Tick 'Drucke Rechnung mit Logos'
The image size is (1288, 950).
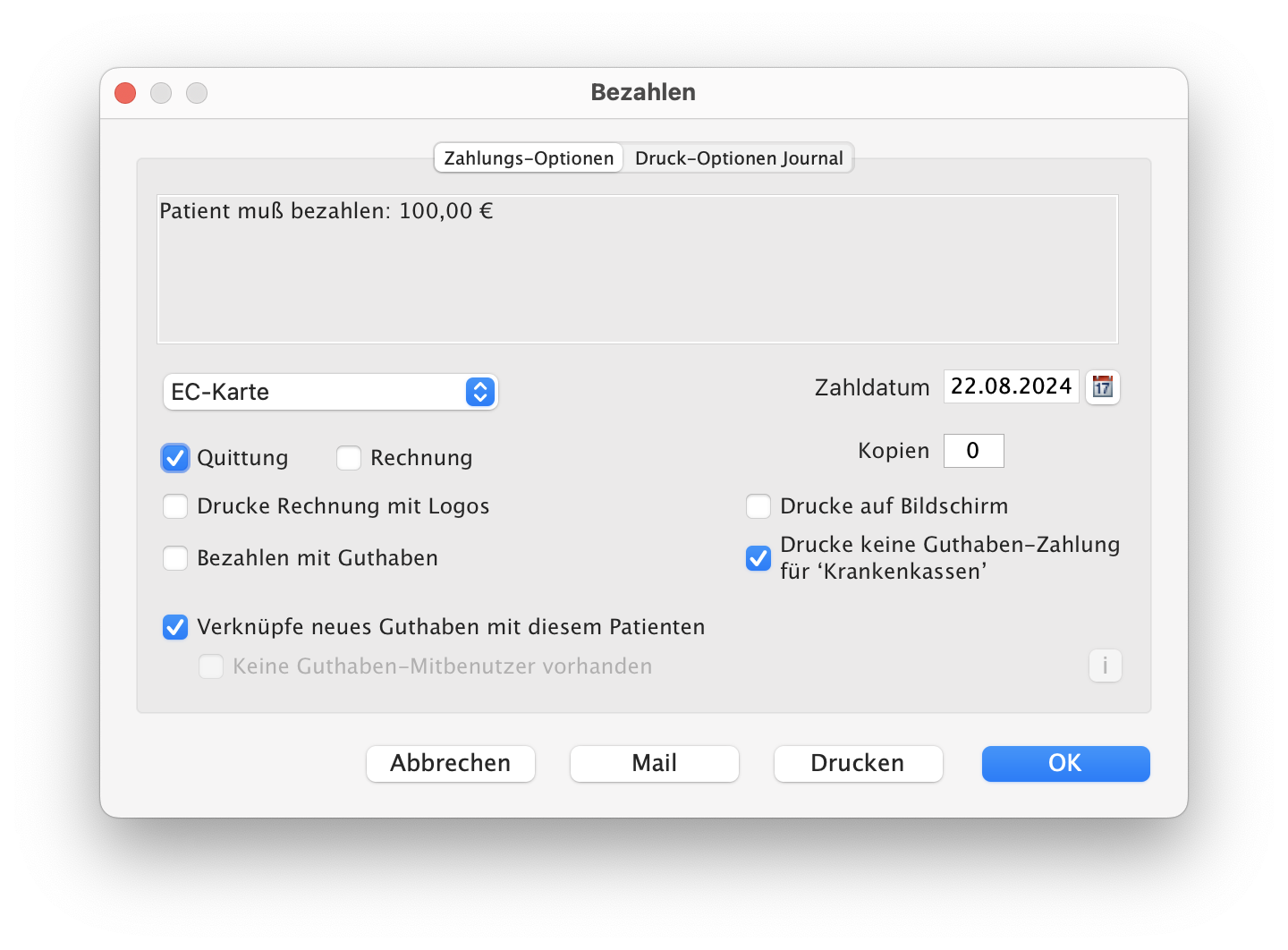(175, 506)
